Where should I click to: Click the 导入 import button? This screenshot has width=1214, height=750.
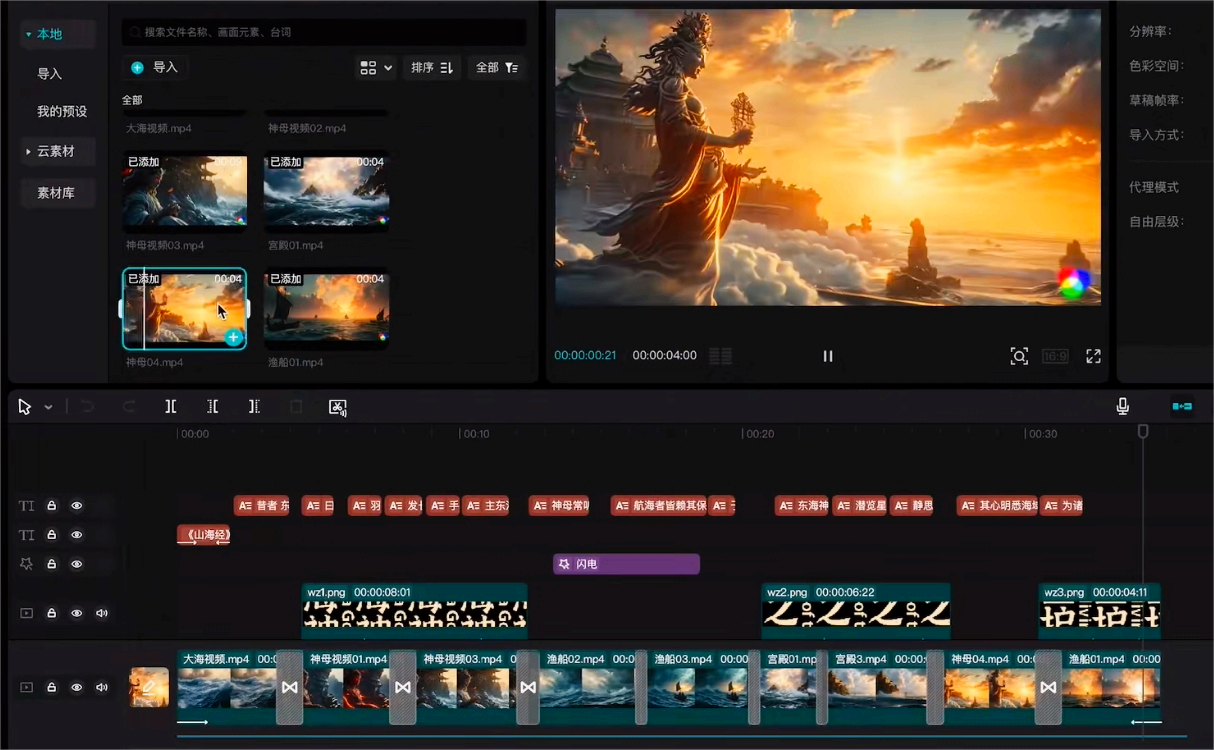click(x=155, y=67)
